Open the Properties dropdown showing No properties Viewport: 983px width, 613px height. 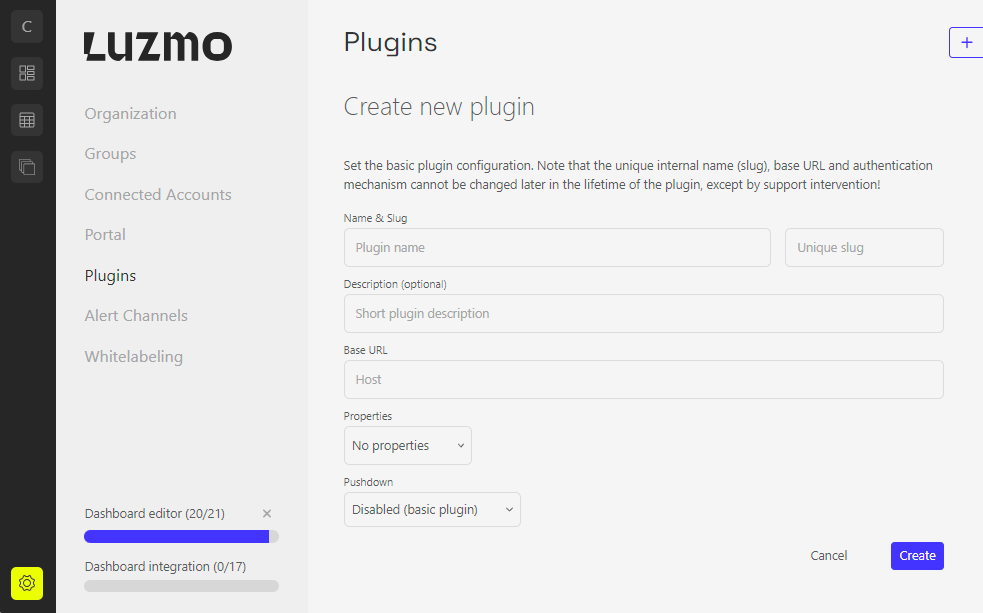(407, 445)
